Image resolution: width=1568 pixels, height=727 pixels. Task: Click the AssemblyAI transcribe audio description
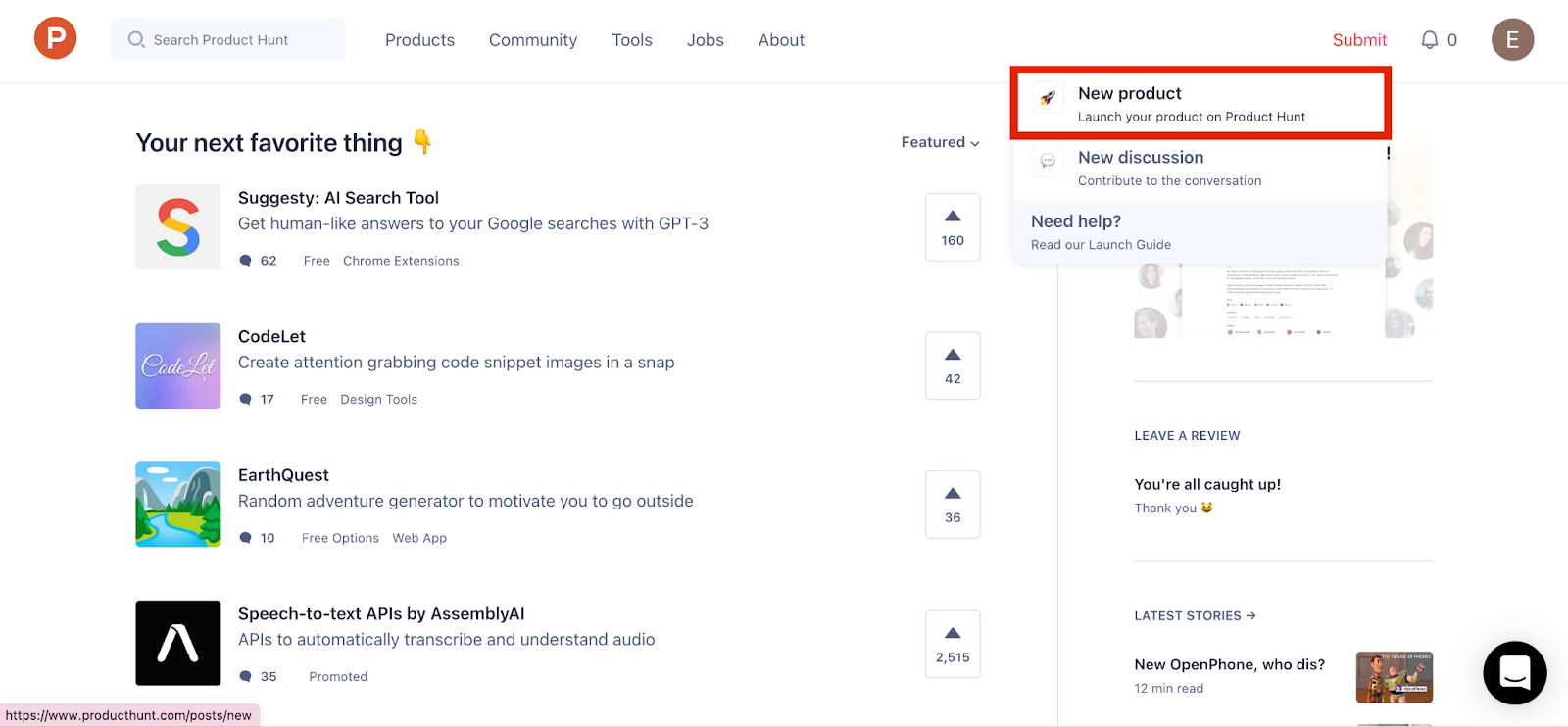(447, 640)
